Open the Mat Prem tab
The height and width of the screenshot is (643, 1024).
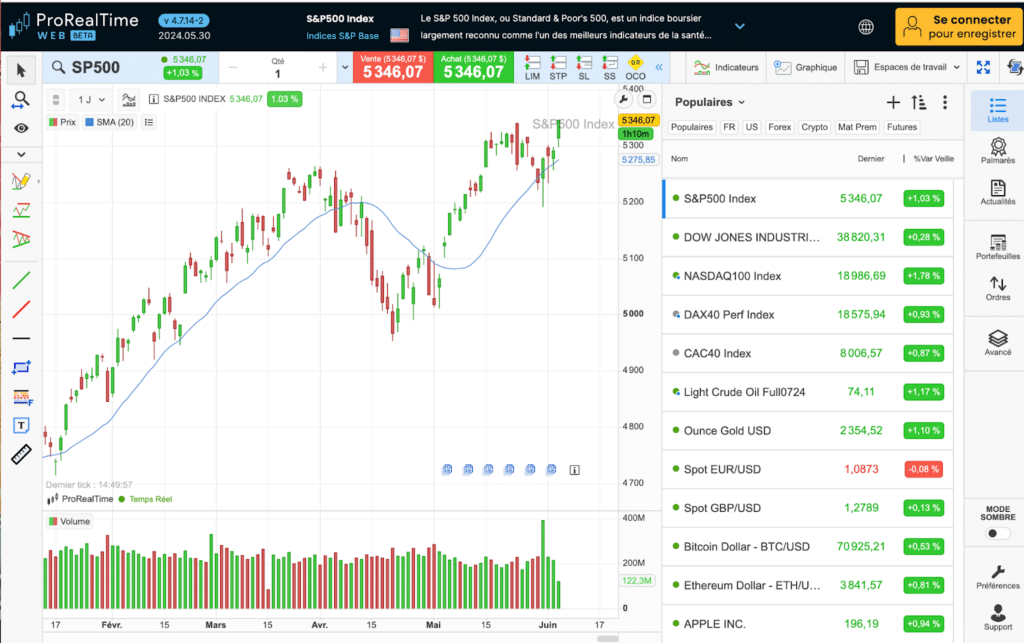point(857,127)
